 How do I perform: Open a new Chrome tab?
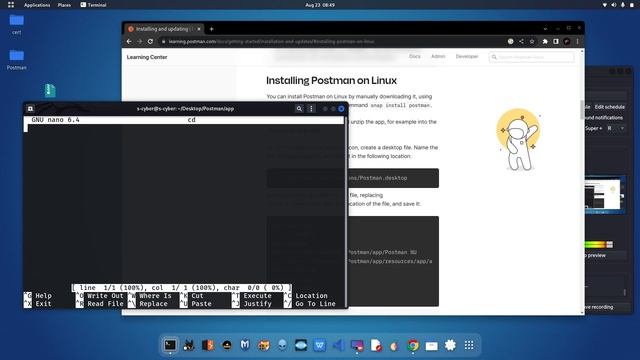click(211, 29)
